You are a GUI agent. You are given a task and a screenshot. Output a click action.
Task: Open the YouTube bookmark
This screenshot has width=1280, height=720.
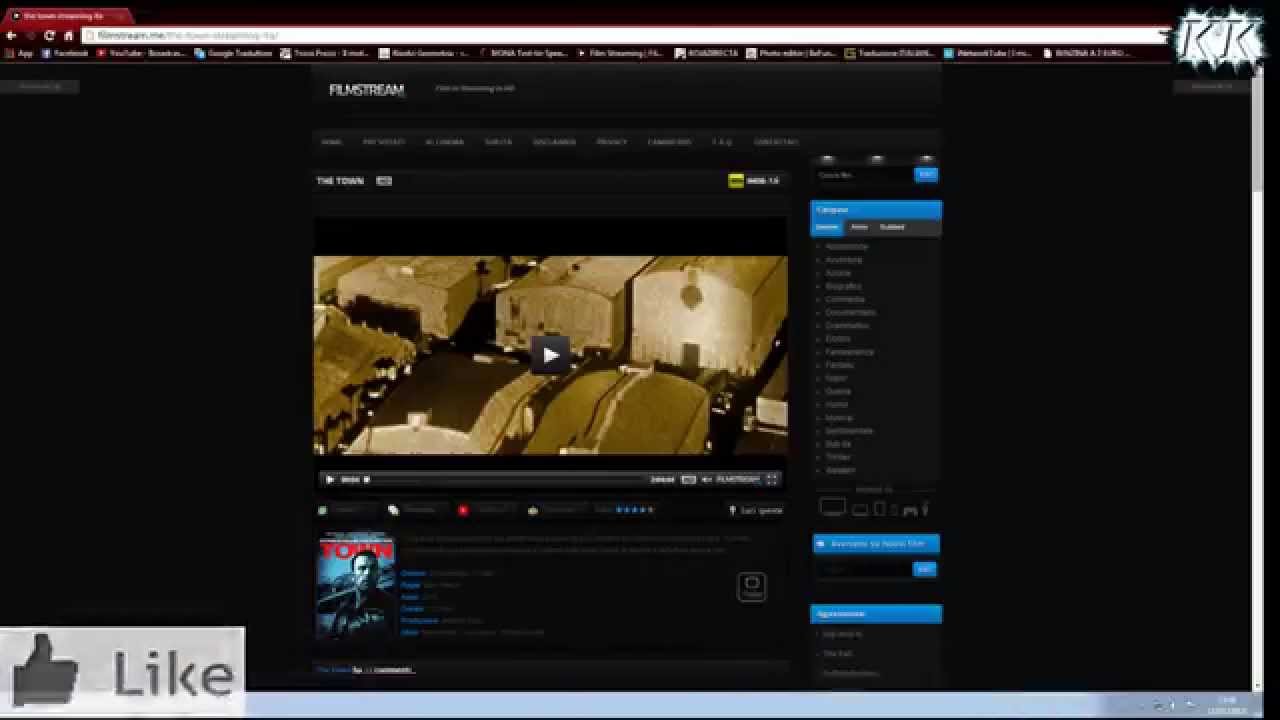(x=141, y=53)
